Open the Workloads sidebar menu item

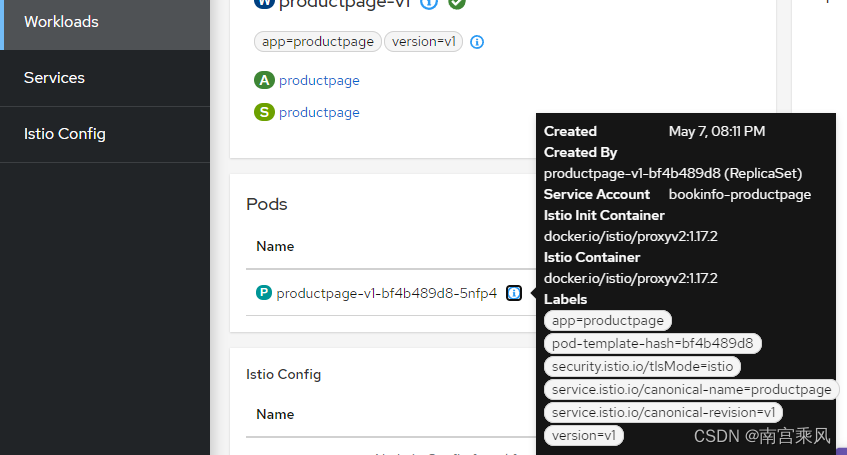[61, 22]
